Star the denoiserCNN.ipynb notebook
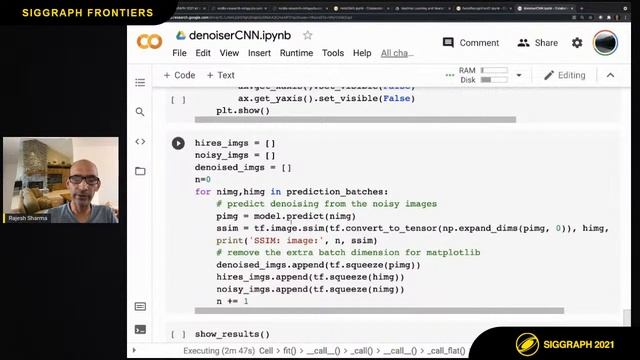The image size is (640, 360). [x=308, y=36]
